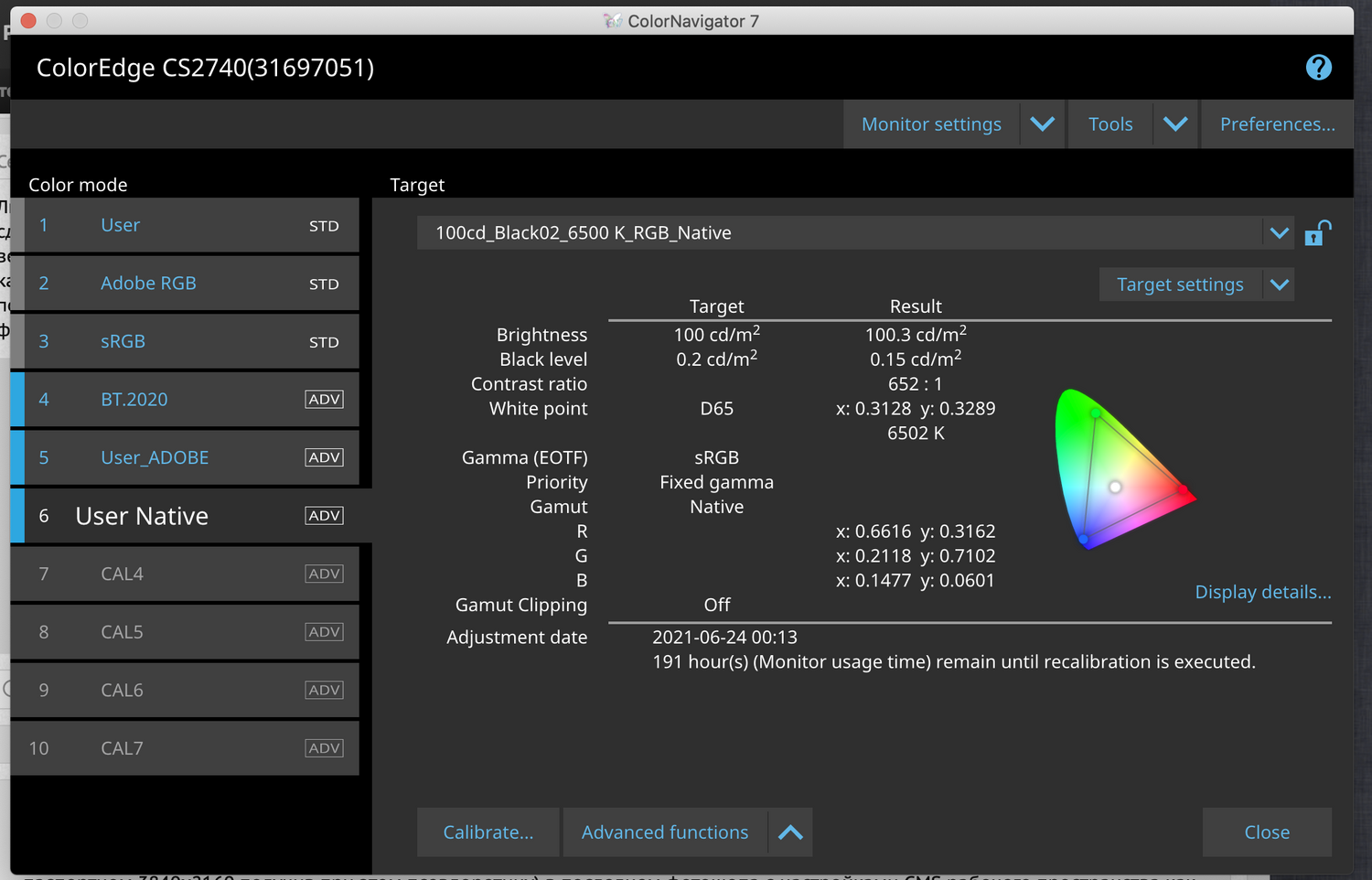Start calibration with Calibrate button

[488, 832]
